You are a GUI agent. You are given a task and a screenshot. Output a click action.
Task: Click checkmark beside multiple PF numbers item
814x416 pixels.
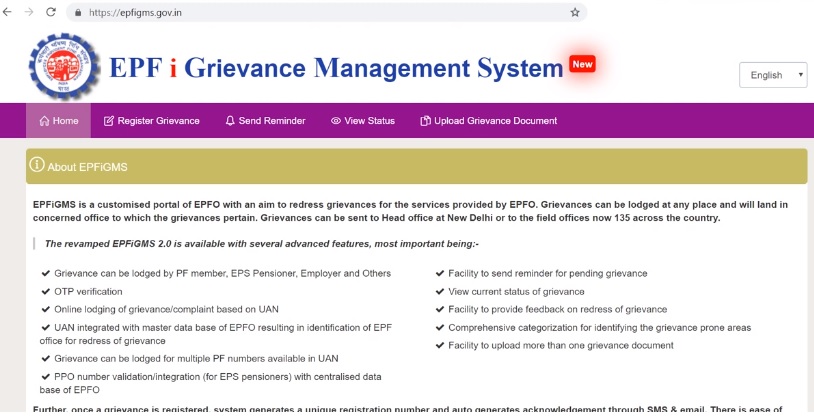click(x=46, y=358)
